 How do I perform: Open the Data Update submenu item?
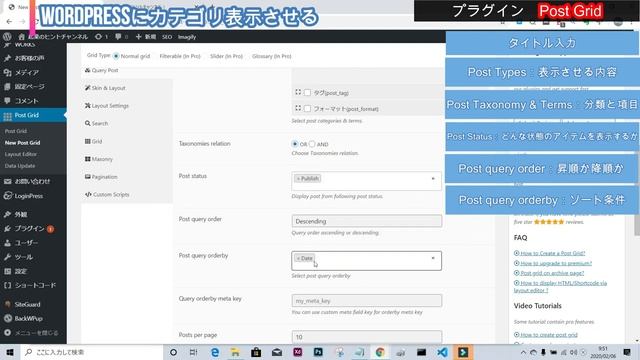[x=20, y=166]
